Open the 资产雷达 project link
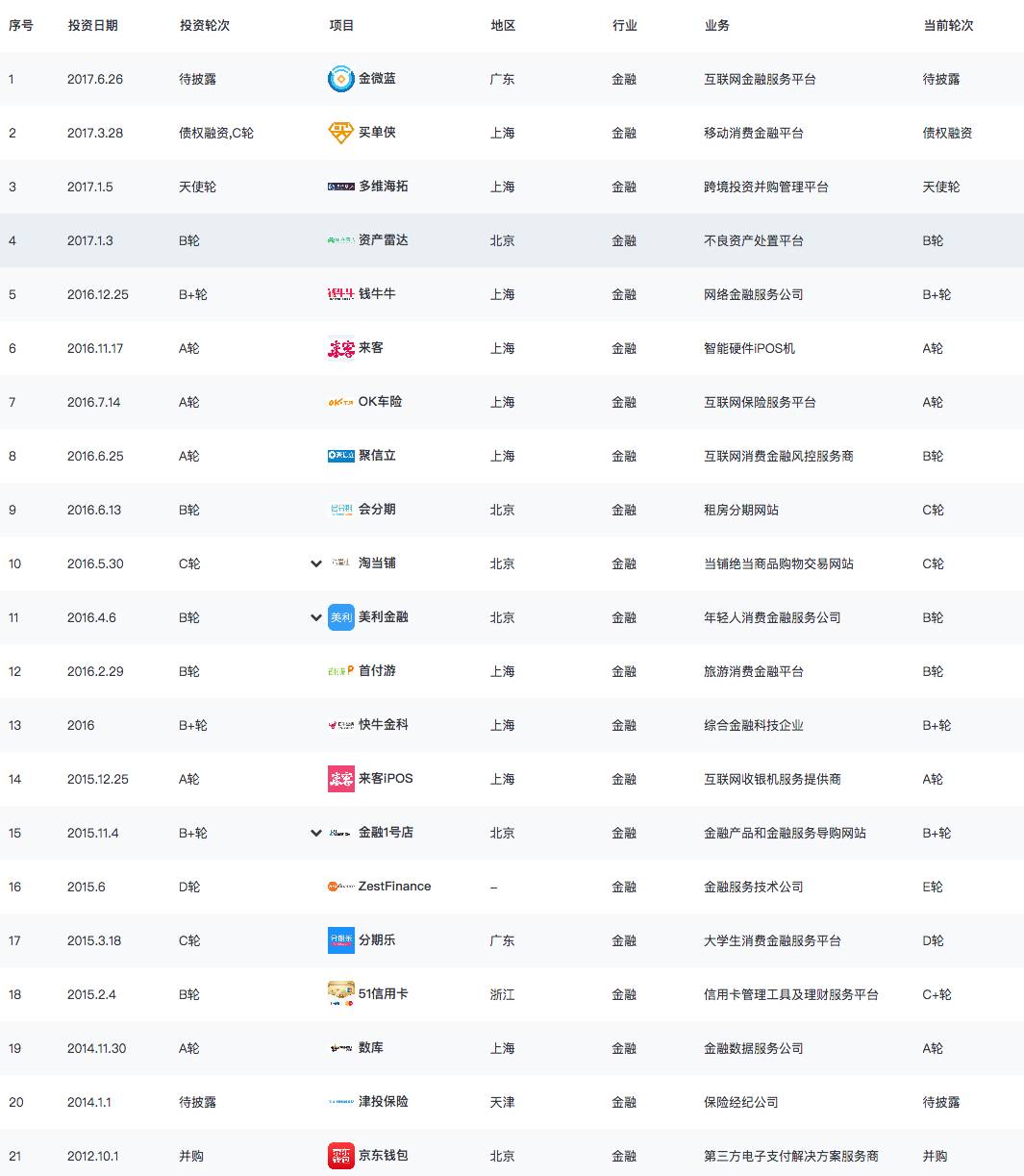The image size is (1024, 1176). pyautogui.click(x=384, y=240)
